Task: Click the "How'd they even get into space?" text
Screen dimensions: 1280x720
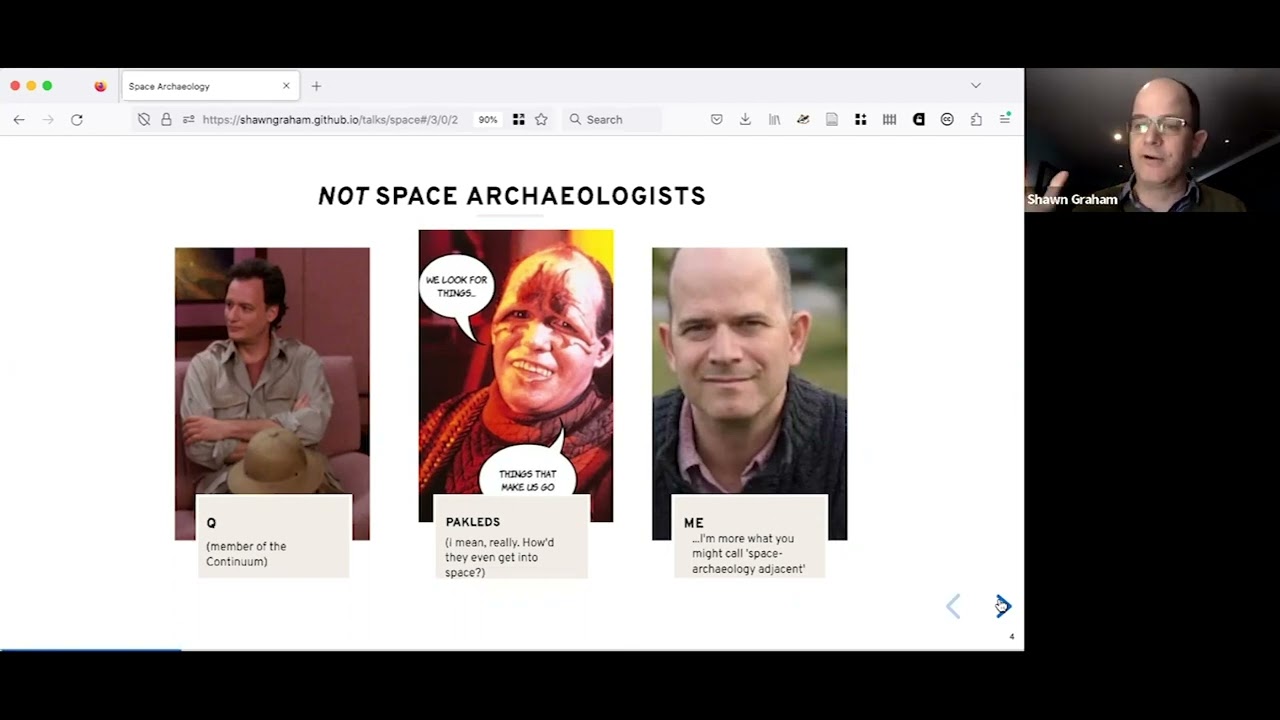Action: [499, 557]
